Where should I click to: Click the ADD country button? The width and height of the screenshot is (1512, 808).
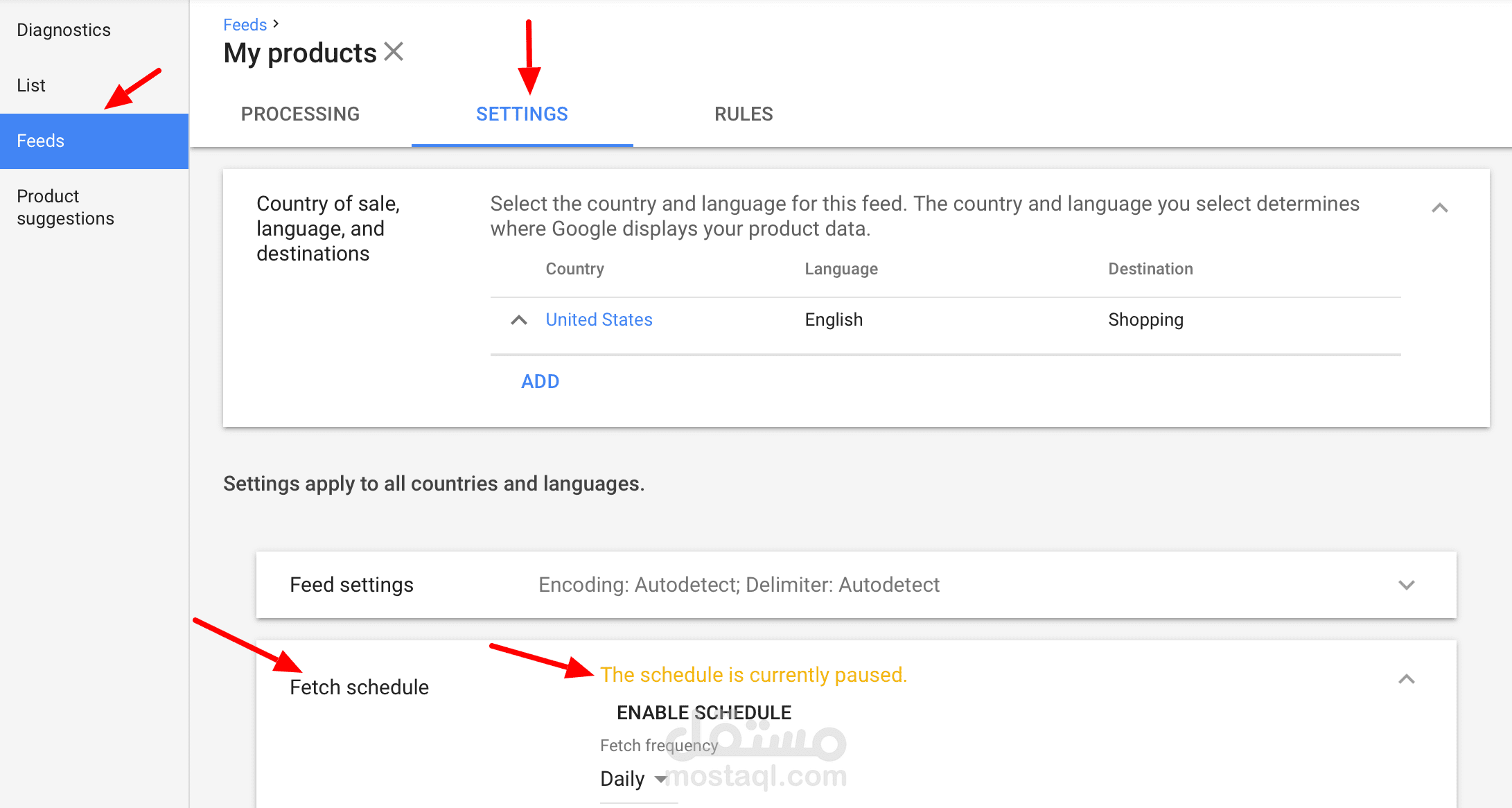pyautogui.click(x=540, y=382)
